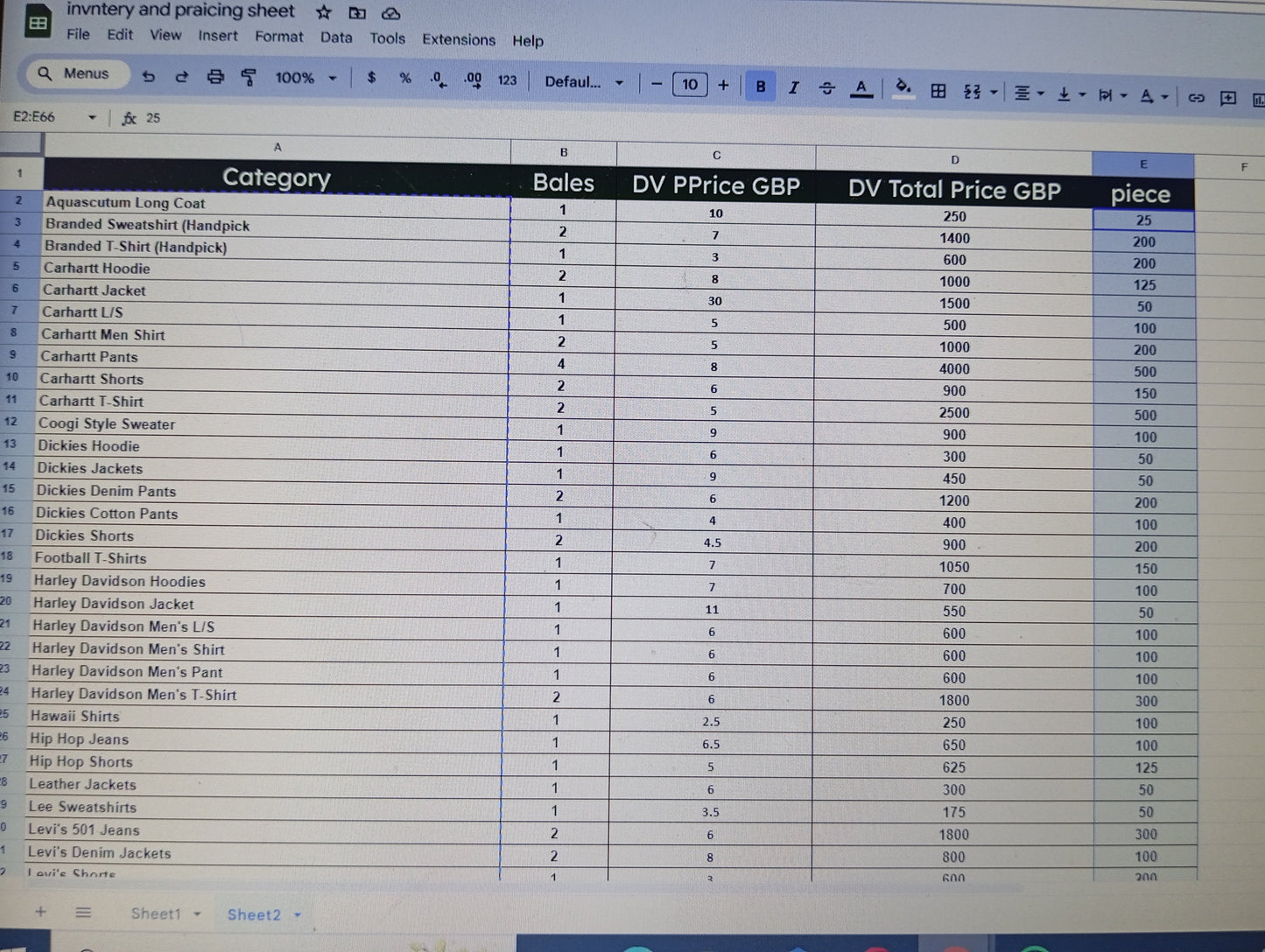The image size is (1265, 952).
Task: Toggle italic formatting
Action: tap(793, 87)
